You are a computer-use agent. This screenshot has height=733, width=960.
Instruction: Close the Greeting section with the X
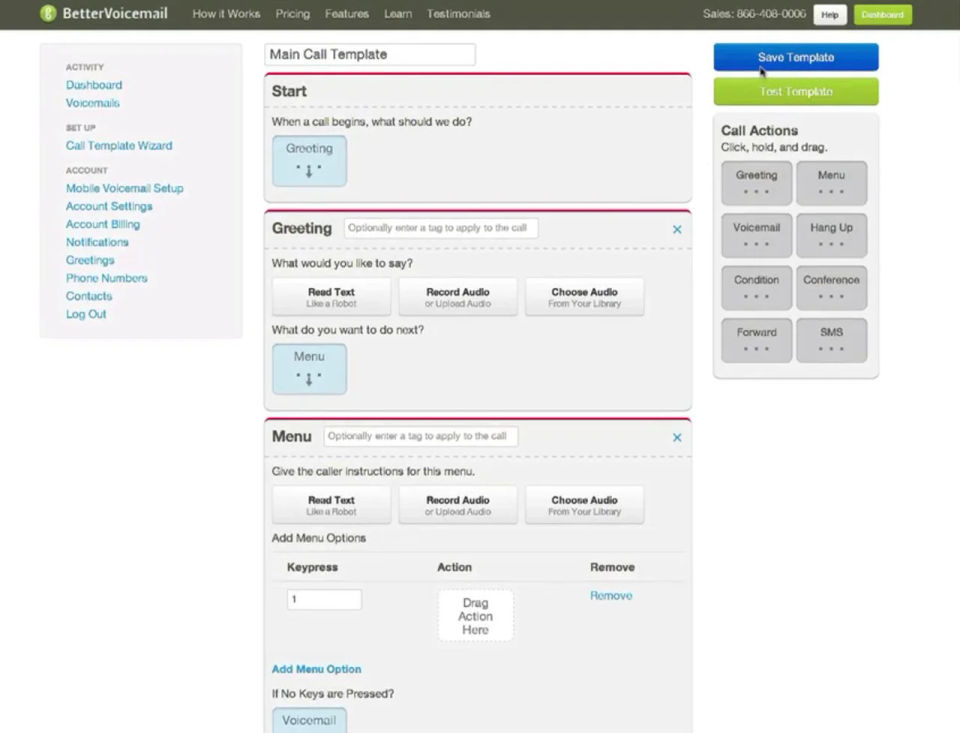tap(677, 229)
